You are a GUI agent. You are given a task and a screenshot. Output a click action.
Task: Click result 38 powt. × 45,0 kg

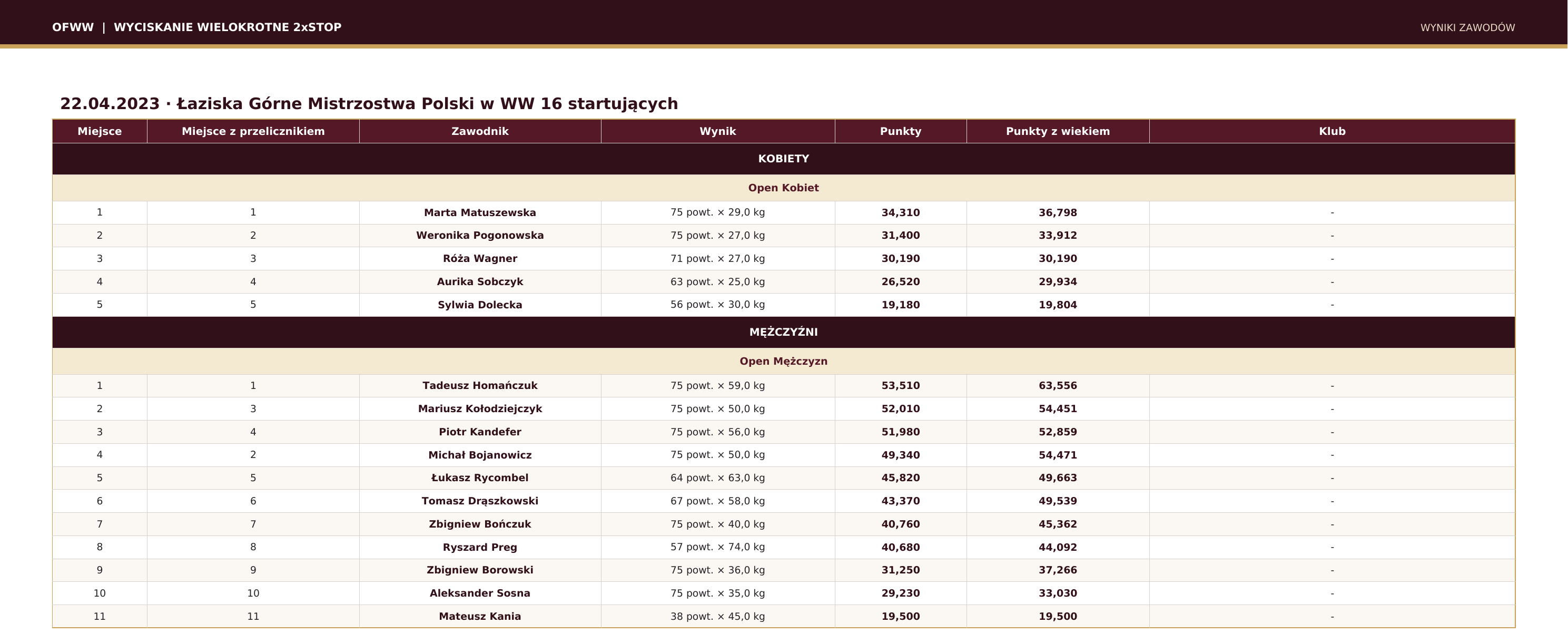tap(718, 616)
